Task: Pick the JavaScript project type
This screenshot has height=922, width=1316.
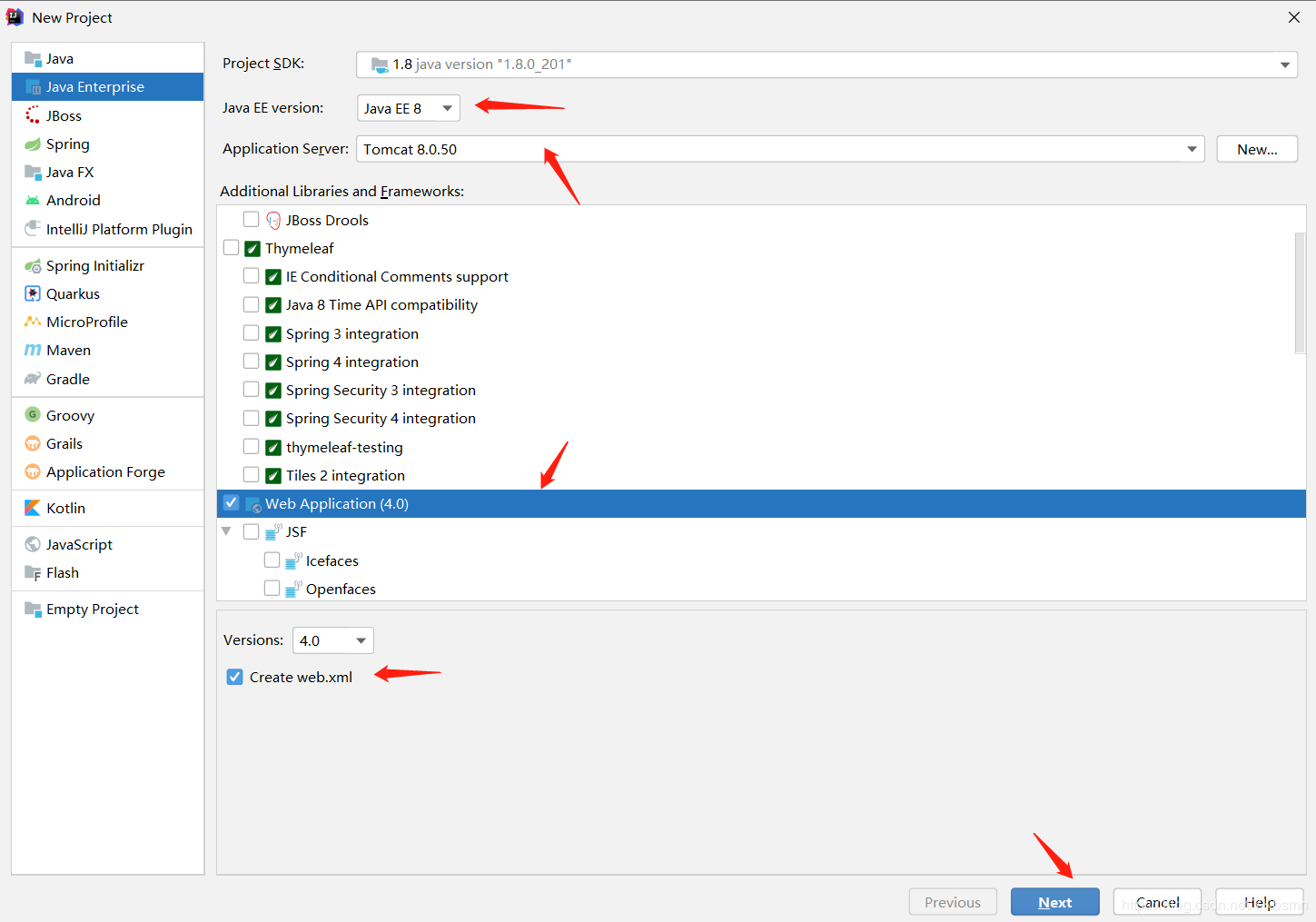Action: tap(107, 545)
